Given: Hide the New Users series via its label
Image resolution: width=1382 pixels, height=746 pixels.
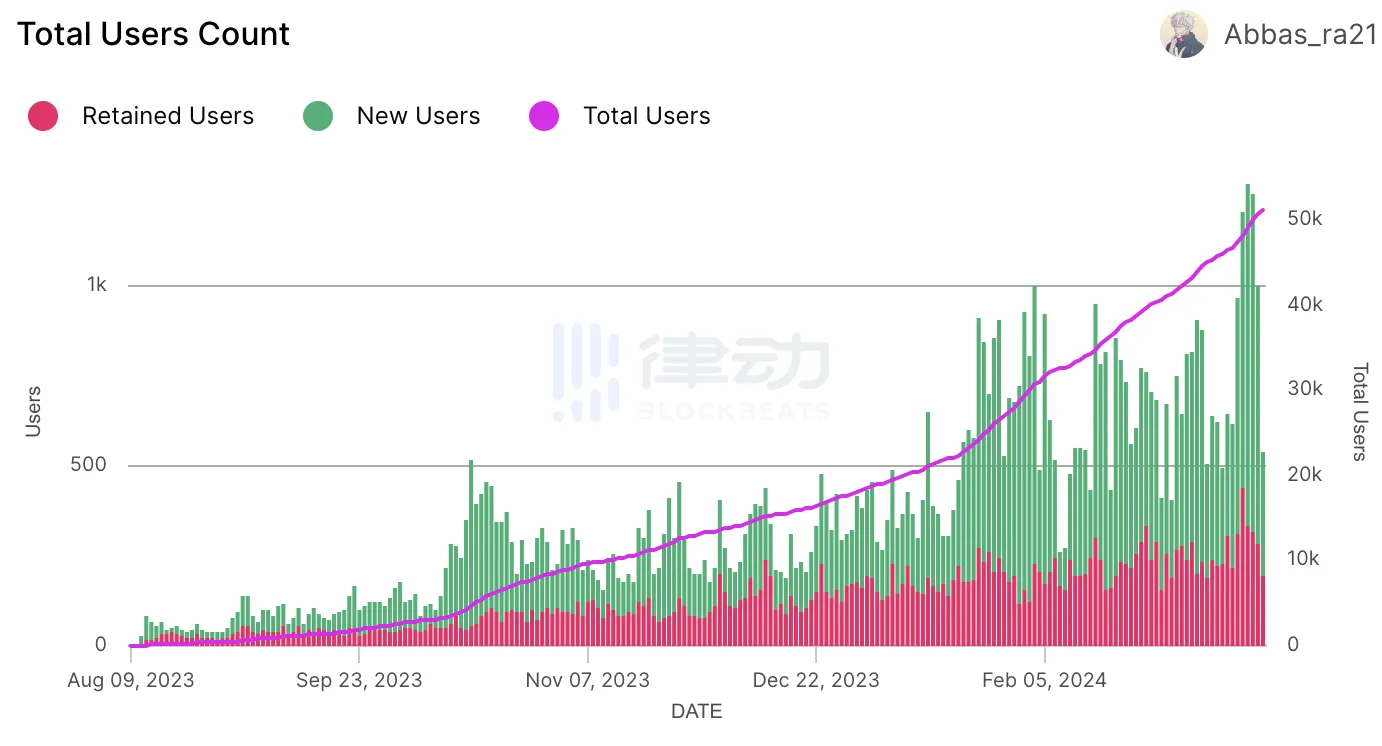Looking at the screenshot, I should pyautogui.click(x=418, y=116).
